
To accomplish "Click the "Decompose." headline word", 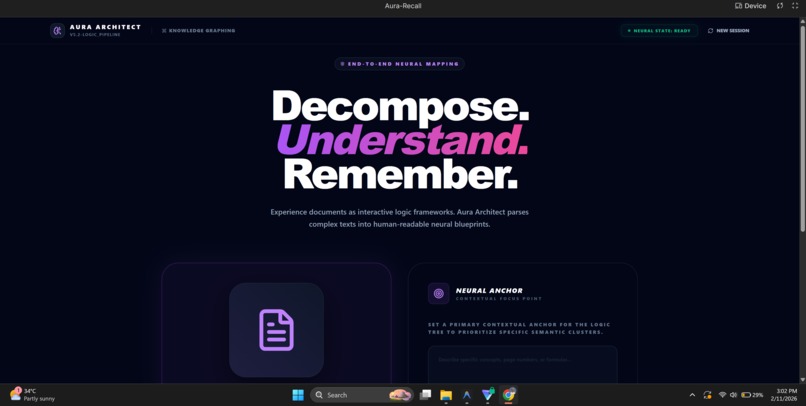I will tap(400, 106).
